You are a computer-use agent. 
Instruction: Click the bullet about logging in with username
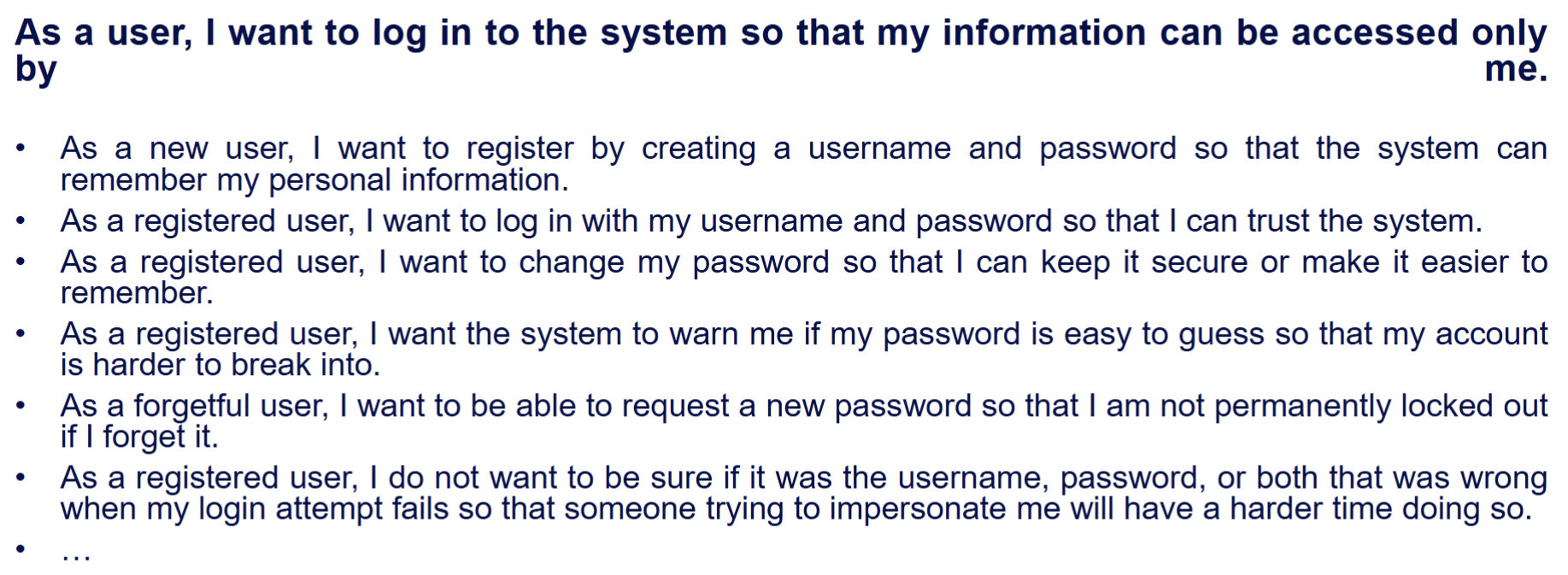(771, 221)
